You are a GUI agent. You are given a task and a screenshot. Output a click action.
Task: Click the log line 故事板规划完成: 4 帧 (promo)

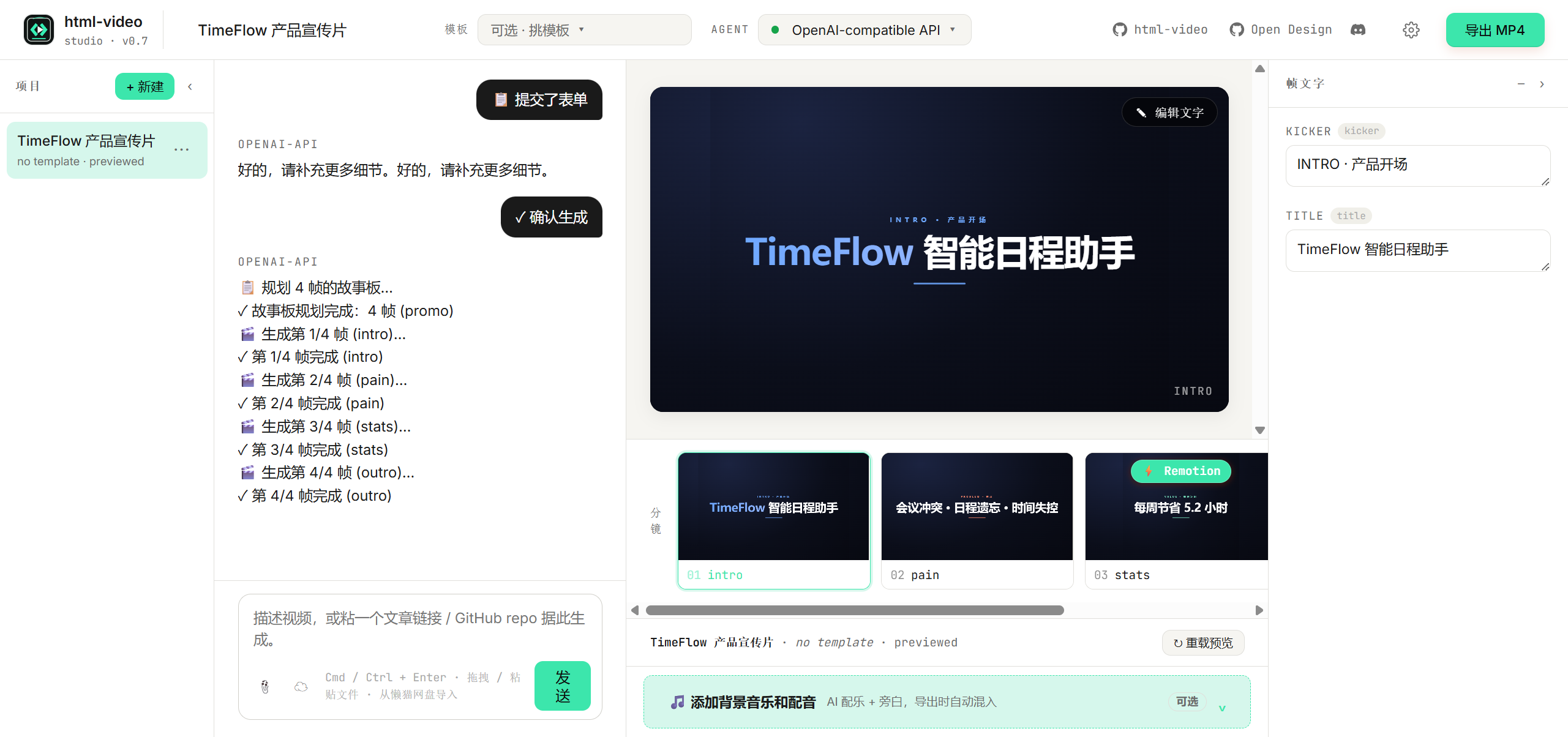pyautogui.click(x=346, y=311)
